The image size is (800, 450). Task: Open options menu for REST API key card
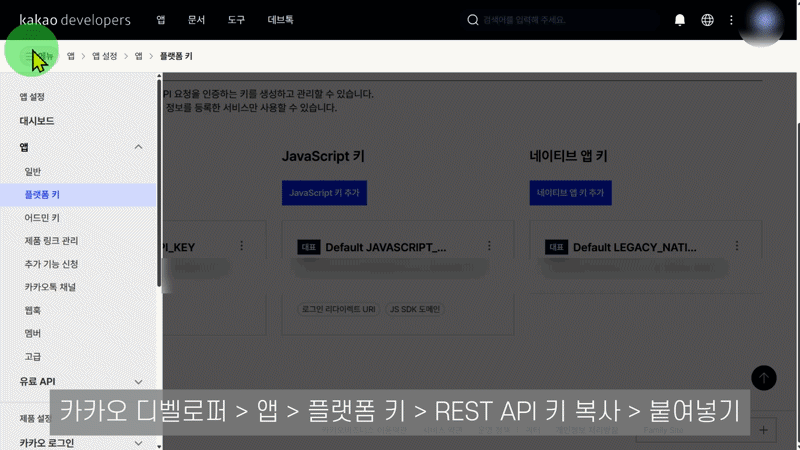point(241,246)
